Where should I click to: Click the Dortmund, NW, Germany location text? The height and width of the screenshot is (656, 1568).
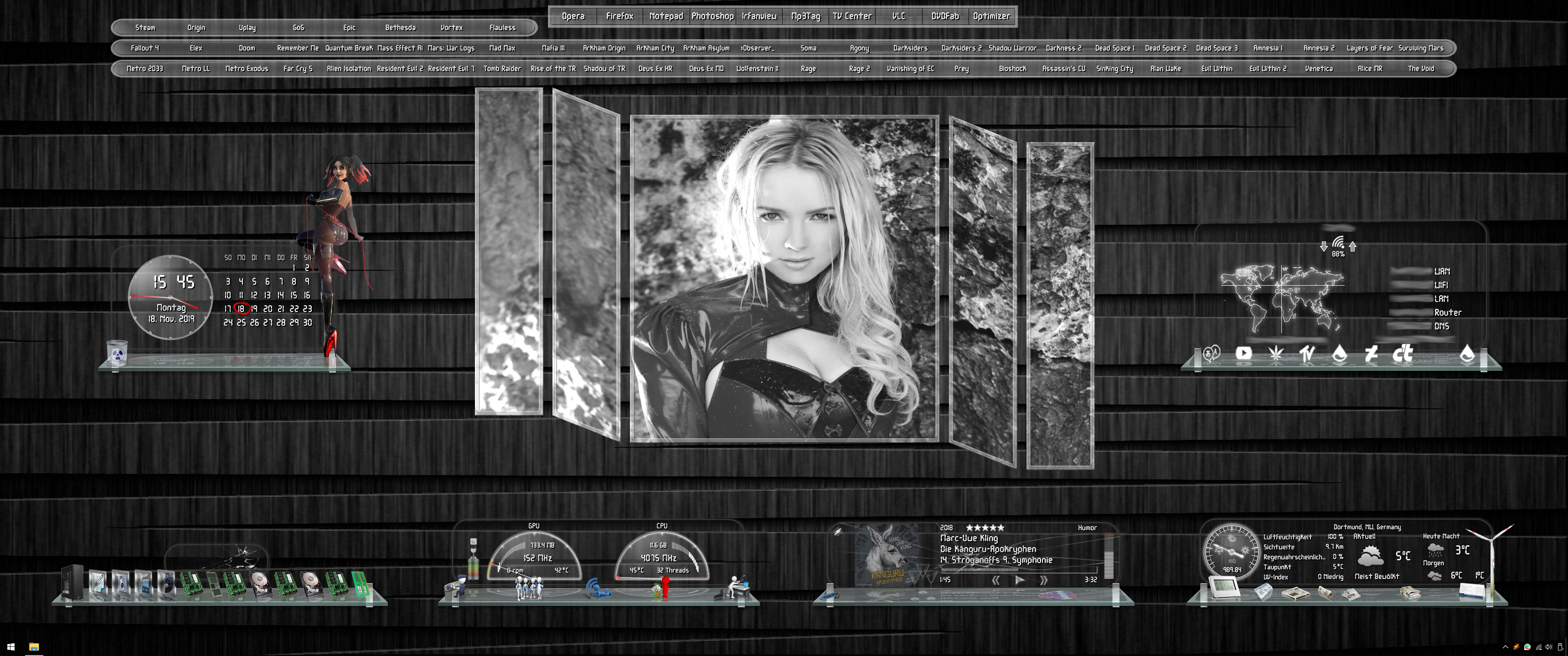[1367, 527]
